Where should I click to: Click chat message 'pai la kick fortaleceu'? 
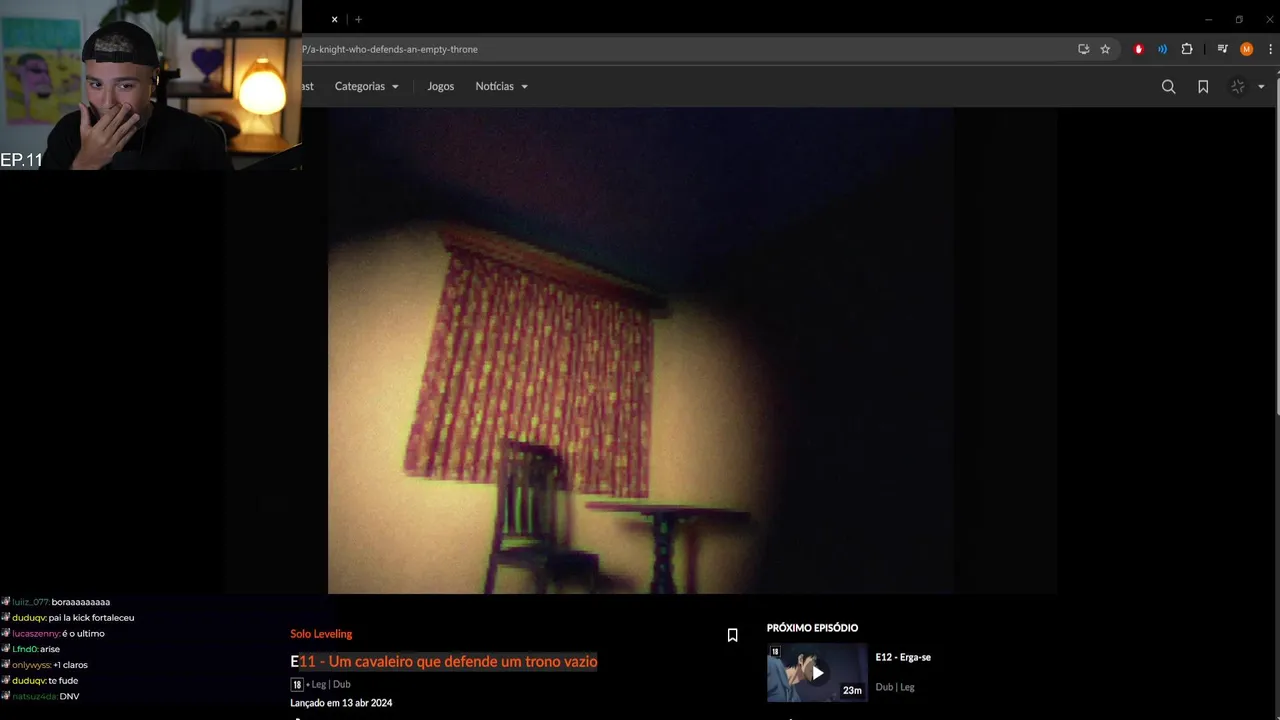(91, 618)
